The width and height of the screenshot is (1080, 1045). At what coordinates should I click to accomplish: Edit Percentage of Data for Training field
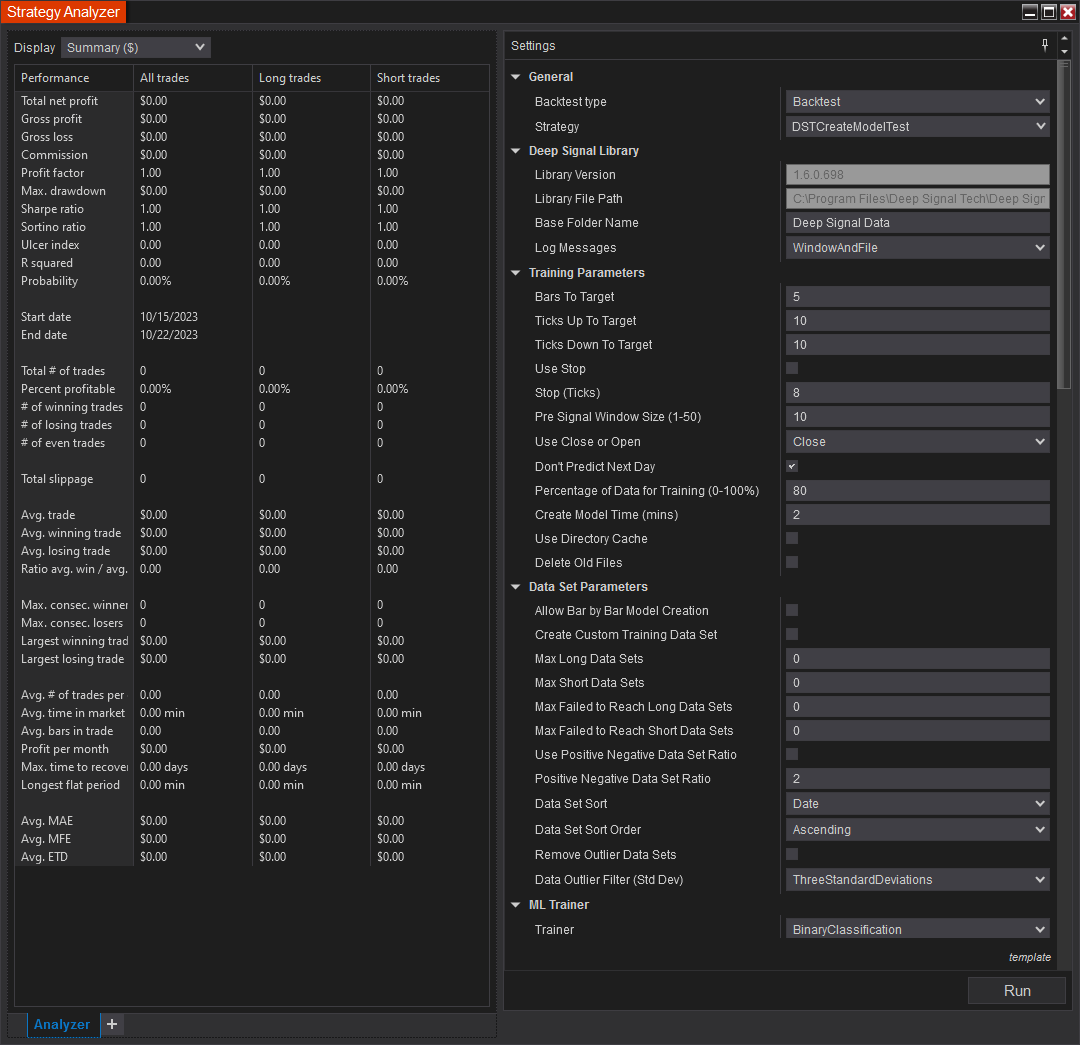[917, 490]
